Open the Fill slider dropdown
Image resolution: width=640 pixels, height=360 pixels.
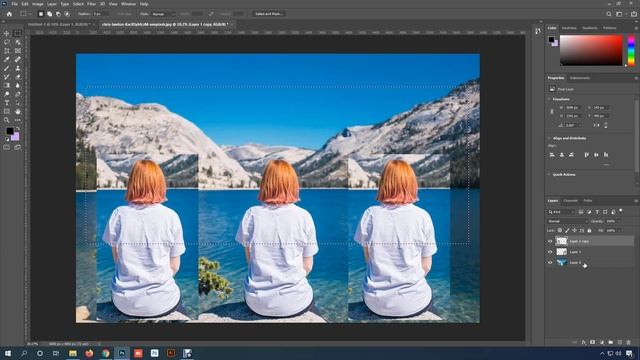620,231
